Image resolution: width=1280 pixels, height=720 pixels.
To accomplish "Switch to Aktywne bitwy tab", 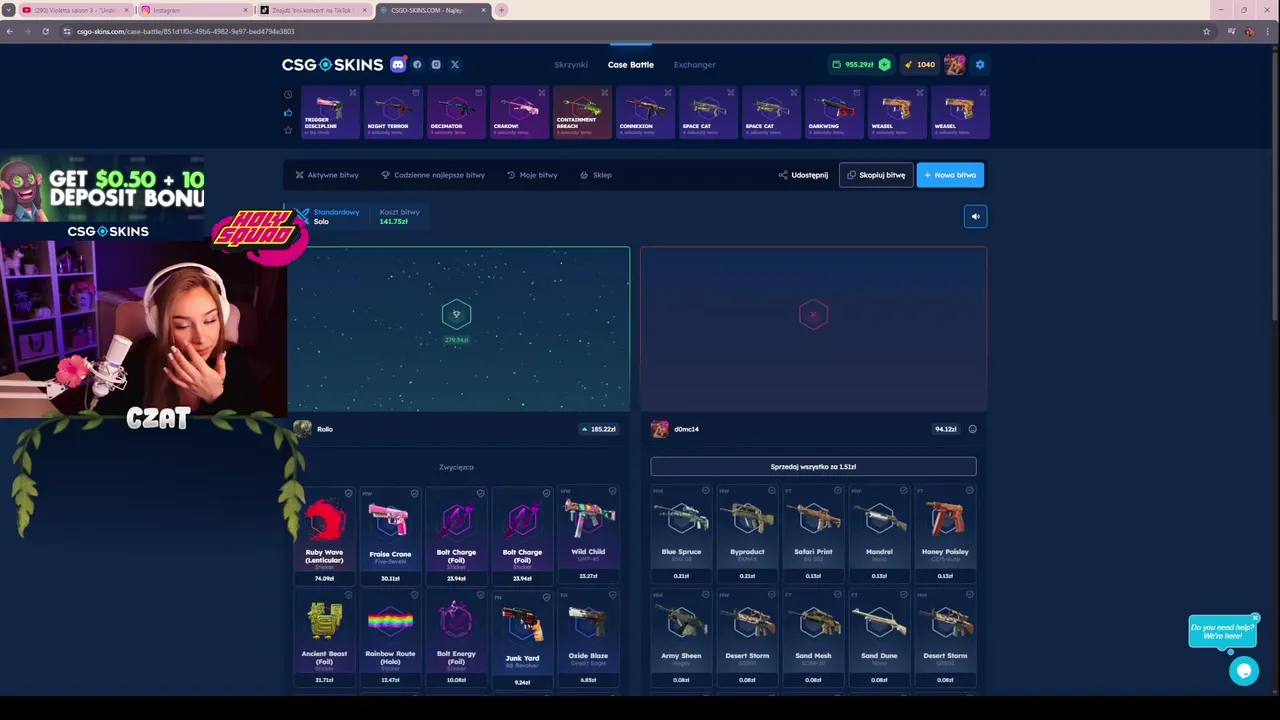I will point(327,175).
